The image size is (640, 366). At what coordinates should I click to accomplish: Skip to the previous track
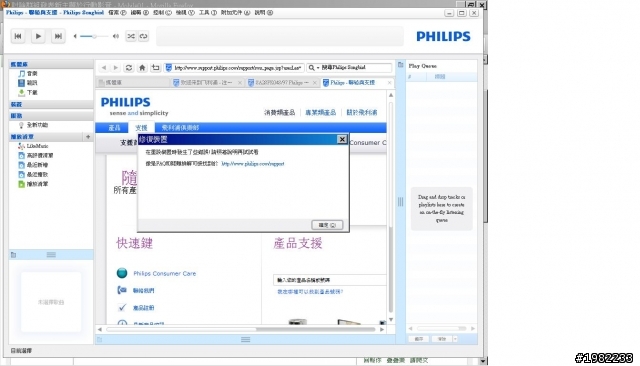pyautogui.click(x=18, y=36)
